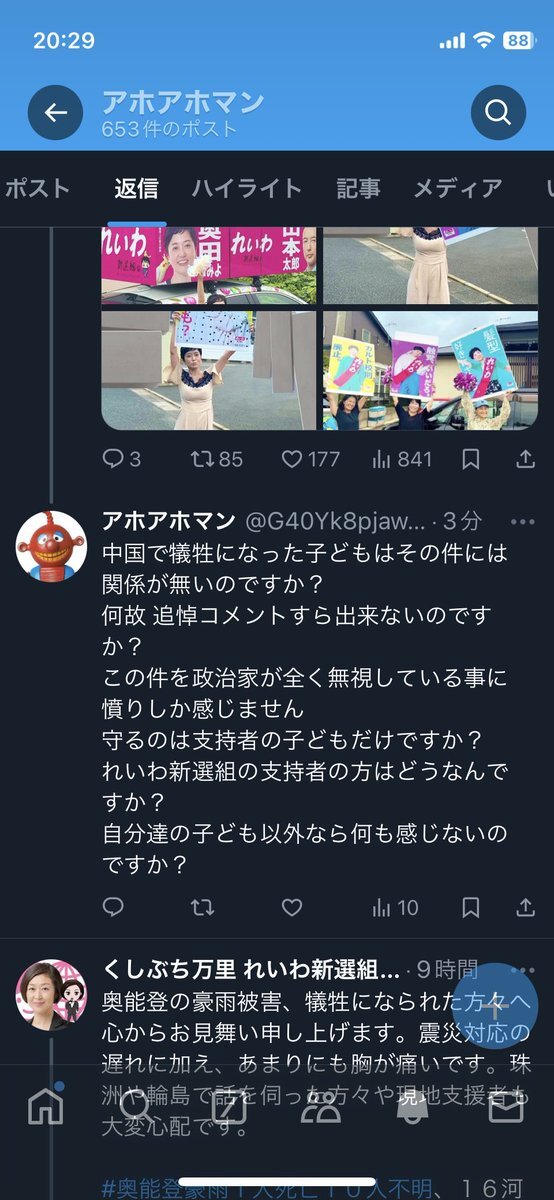Tap the back arrow button
The image size is (554, 1200).
tap(56, 112)
